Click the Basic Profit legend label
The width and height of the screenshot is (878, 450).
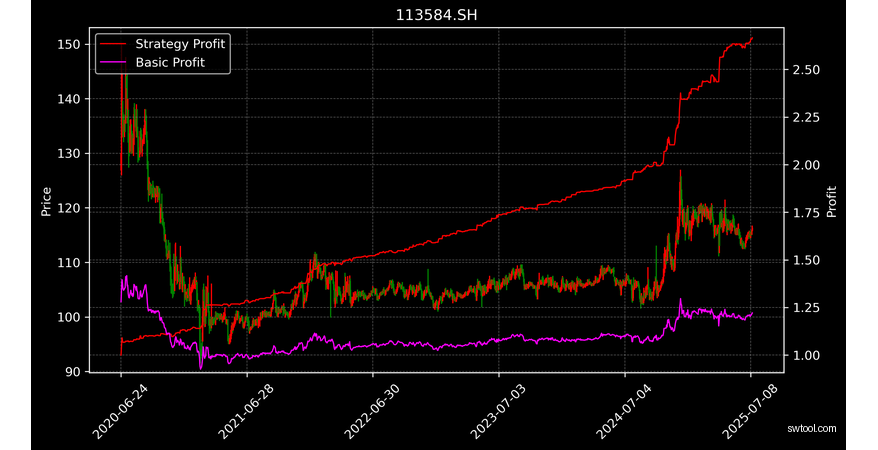point(170,62)
